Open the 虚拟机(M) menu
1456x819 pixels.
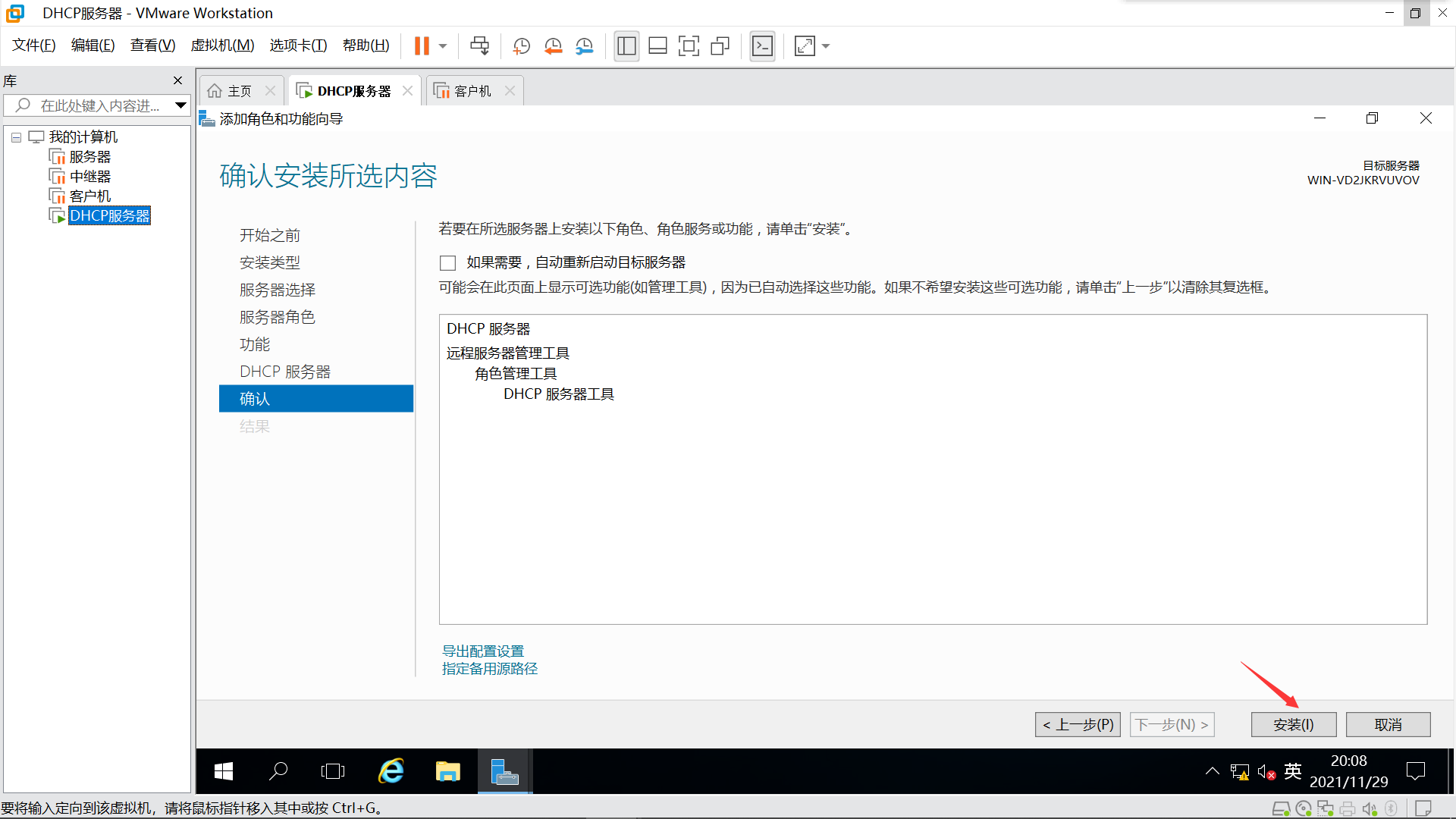pyautogui.click(x=222, y=45)
